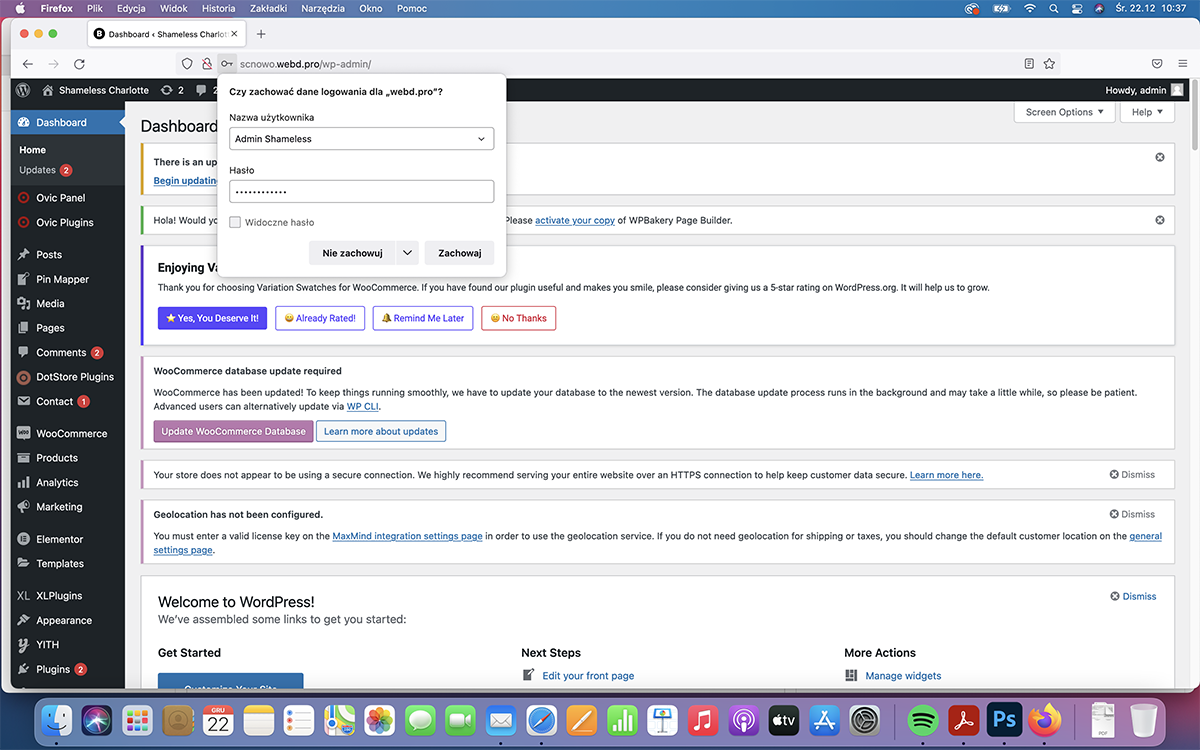Open the comments bubble icon in admin bar
Screen dimensions: 1200x750
(201, 90)
